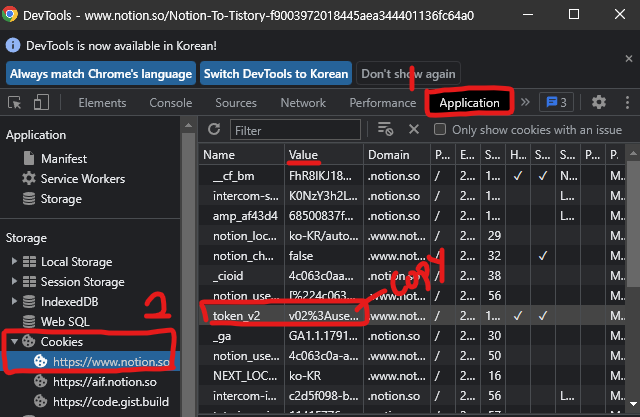Click Secure checkmark in notion_ch... row

tap(543, 255)
